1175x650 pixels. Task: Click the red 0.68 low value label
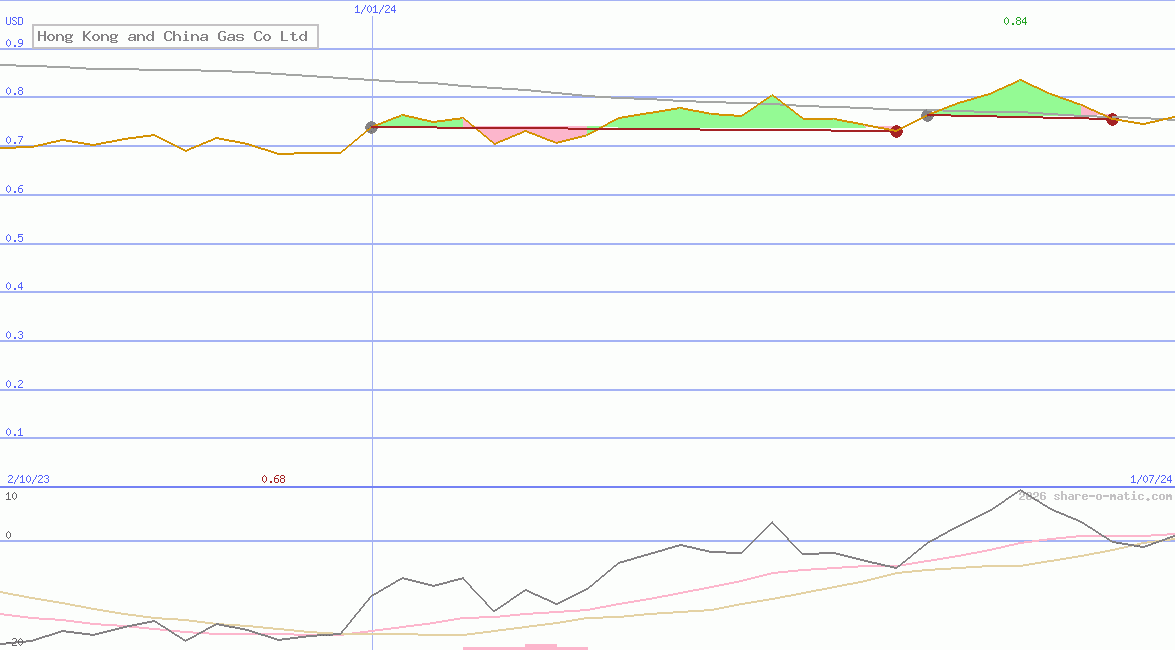tap(274, 479)
